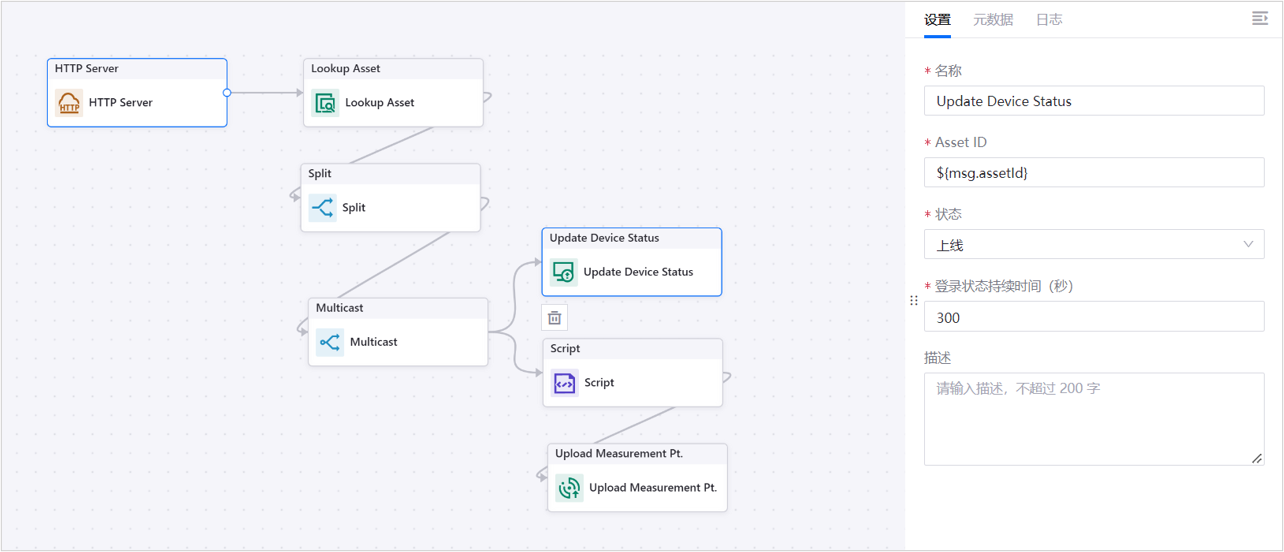Viewport: 1284px width, 552px height.
Task: Click the Upload Measurement Pt. node icon
Action: click(569, 488)
